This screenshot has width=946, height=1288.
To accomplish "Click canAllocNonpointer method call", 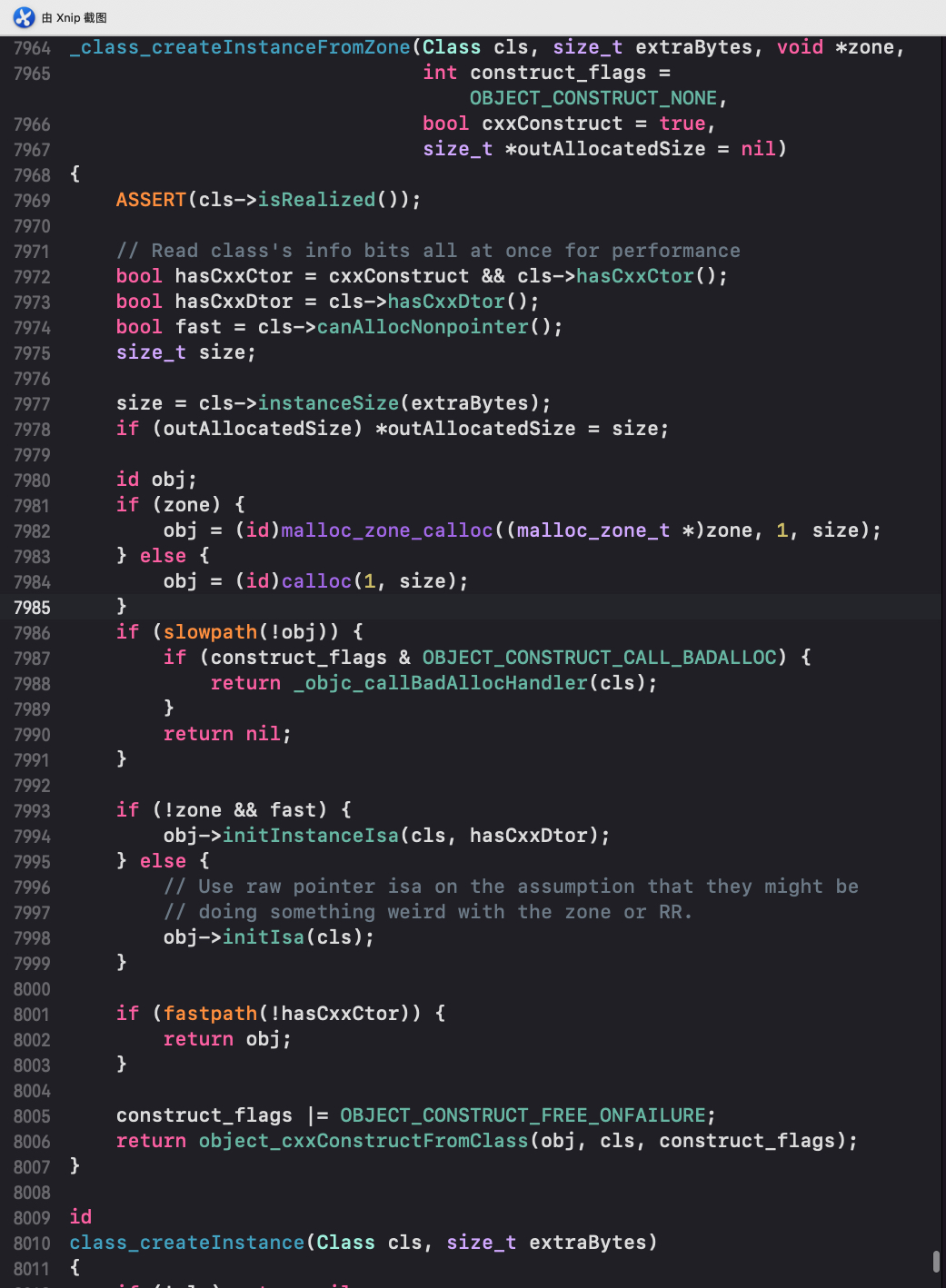I will click(423, 327).
